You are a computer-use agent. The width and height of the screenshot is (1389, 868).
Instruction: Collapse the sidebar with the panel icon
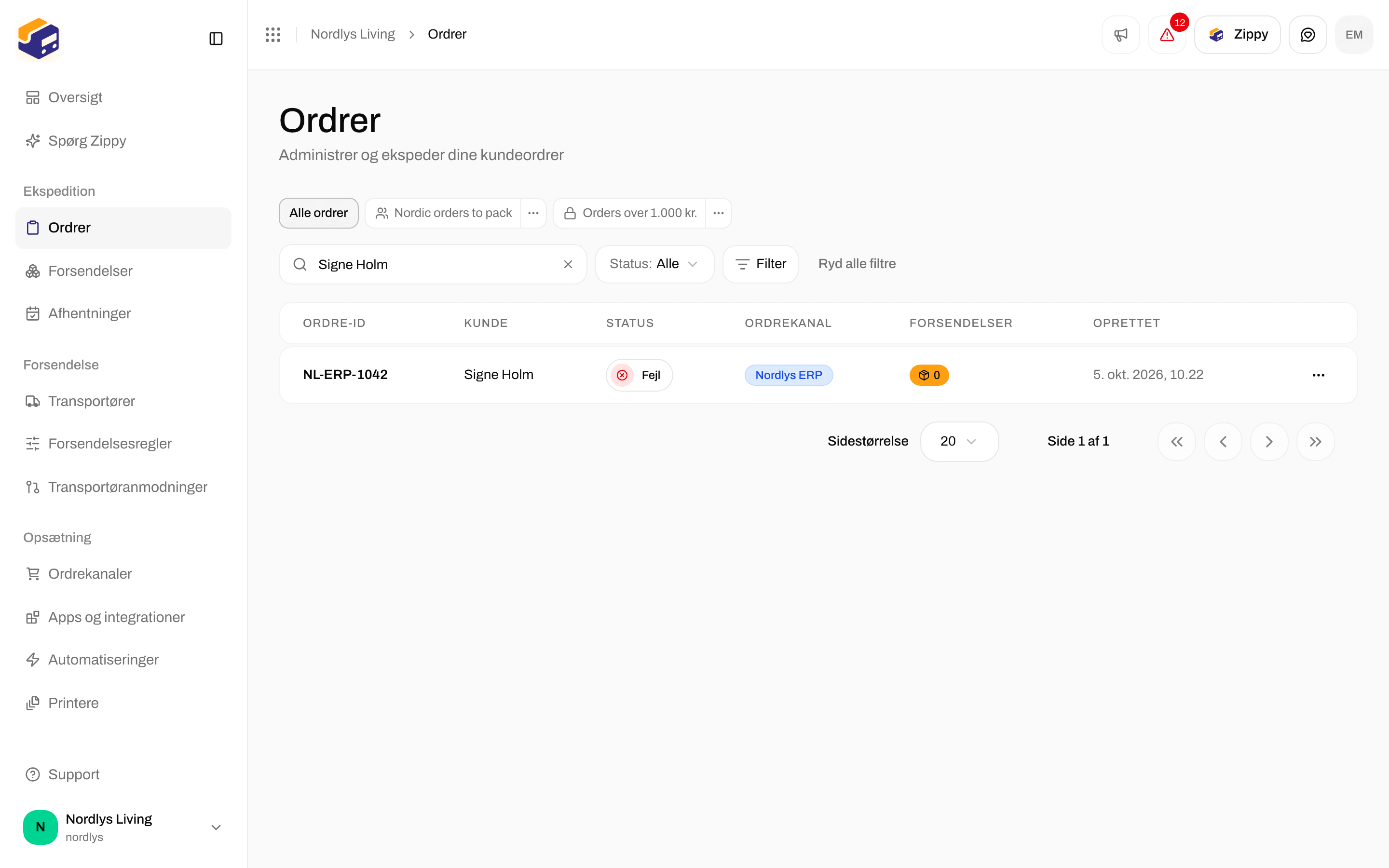[216, 39]
